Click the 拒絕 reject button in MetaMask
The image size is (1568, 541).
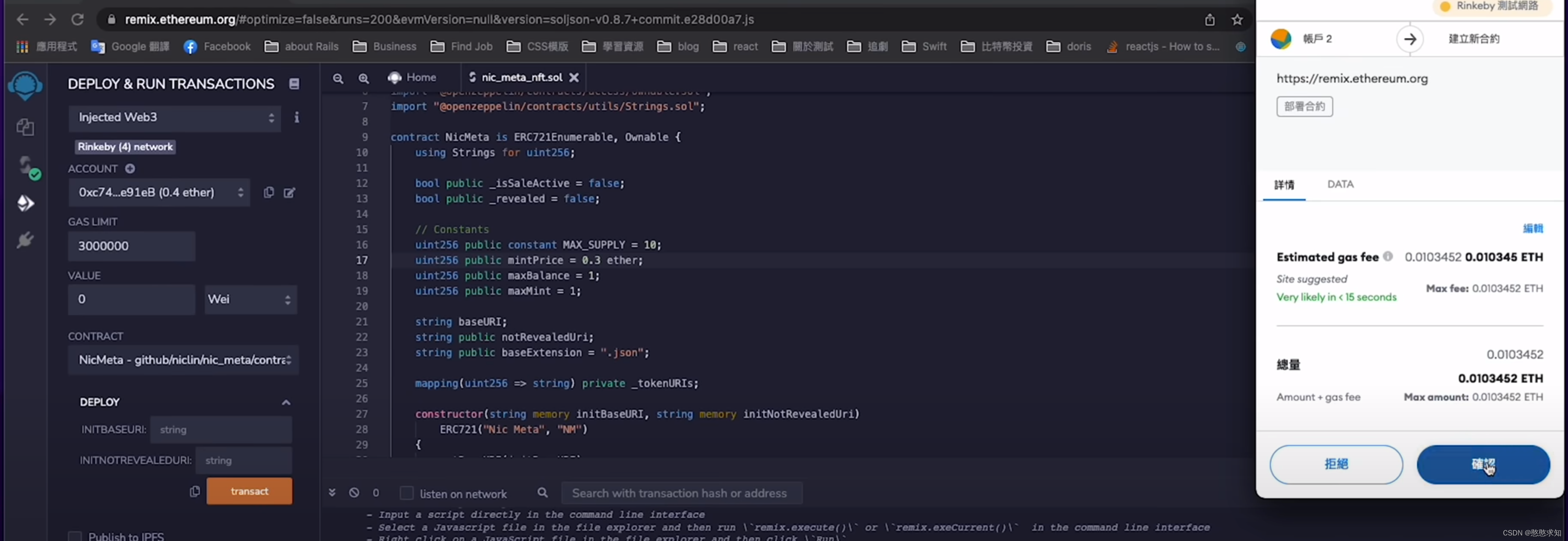coord(1336,463)
